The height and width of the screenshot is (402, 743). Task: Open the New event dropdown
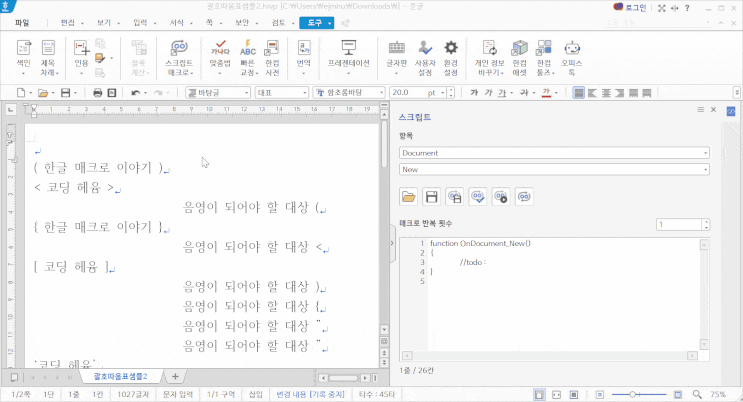click(554, 169)
